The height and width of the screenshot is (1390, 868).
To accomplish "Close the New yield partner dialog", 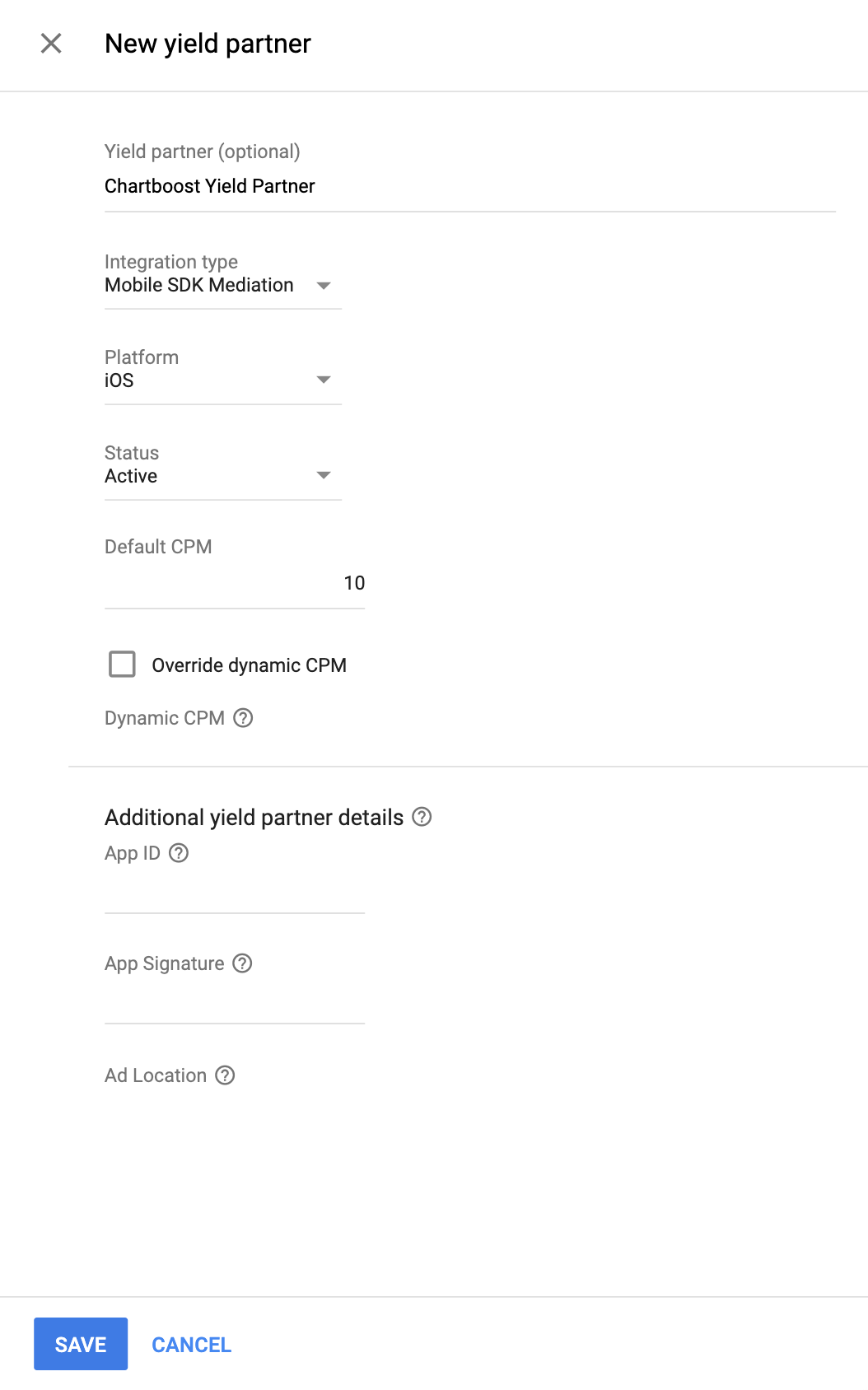I will (x=51, y=44).
